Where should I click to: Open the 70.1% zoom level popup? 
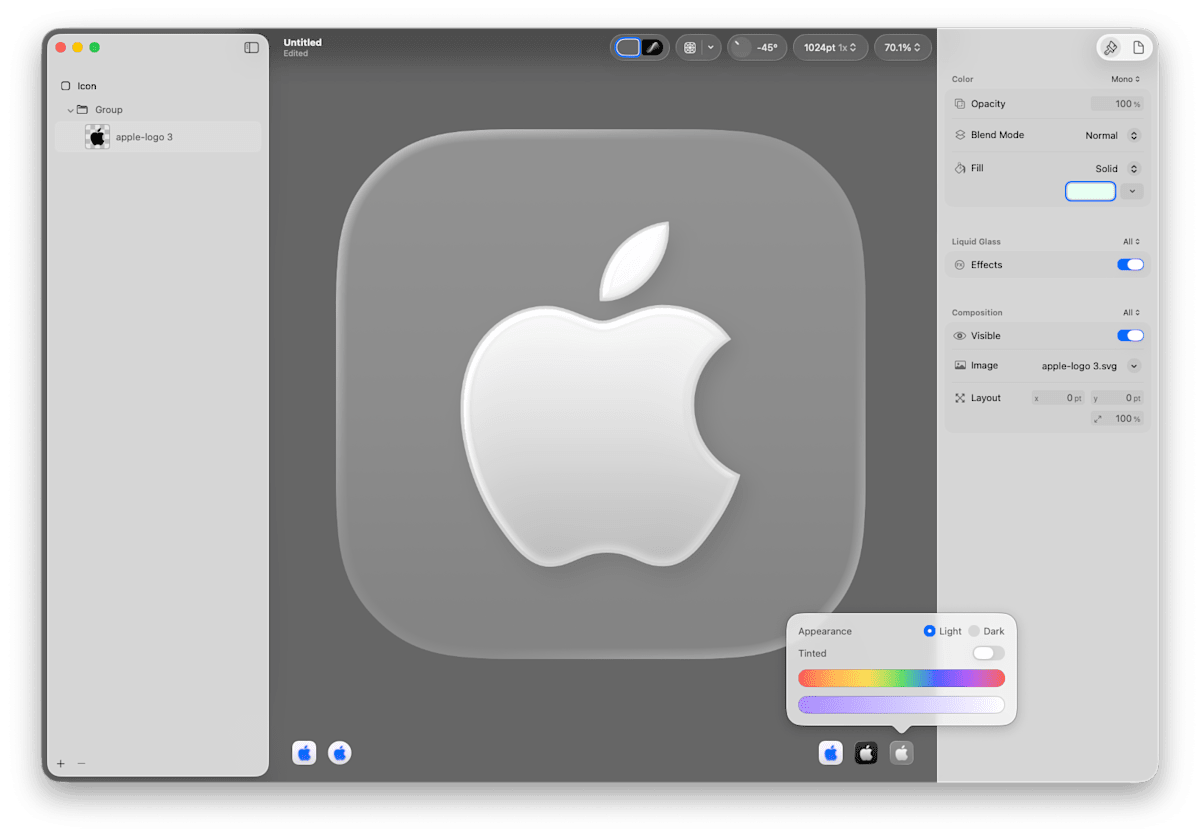902,47
